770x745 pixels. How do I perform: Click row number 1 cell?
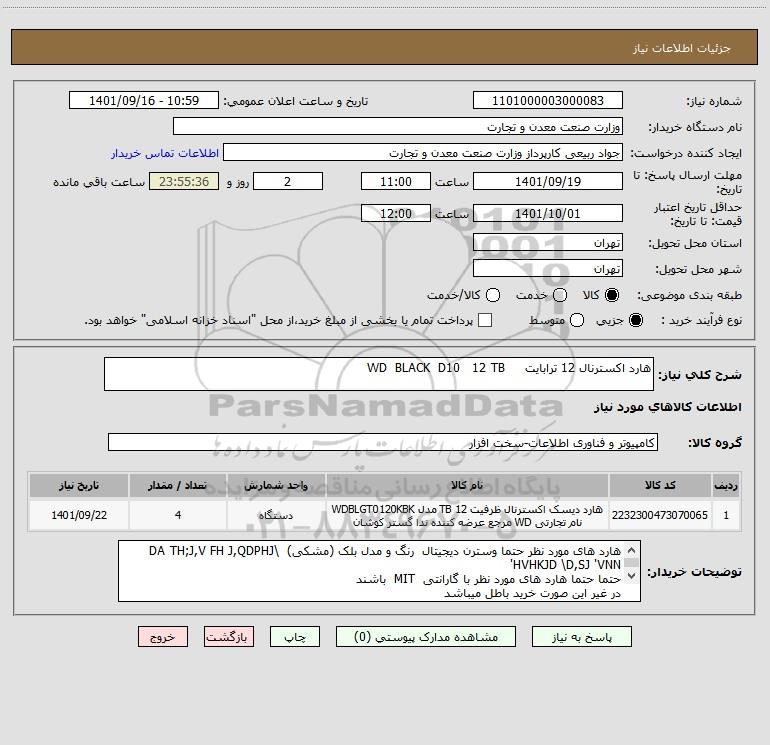click(x=726, y=515)
